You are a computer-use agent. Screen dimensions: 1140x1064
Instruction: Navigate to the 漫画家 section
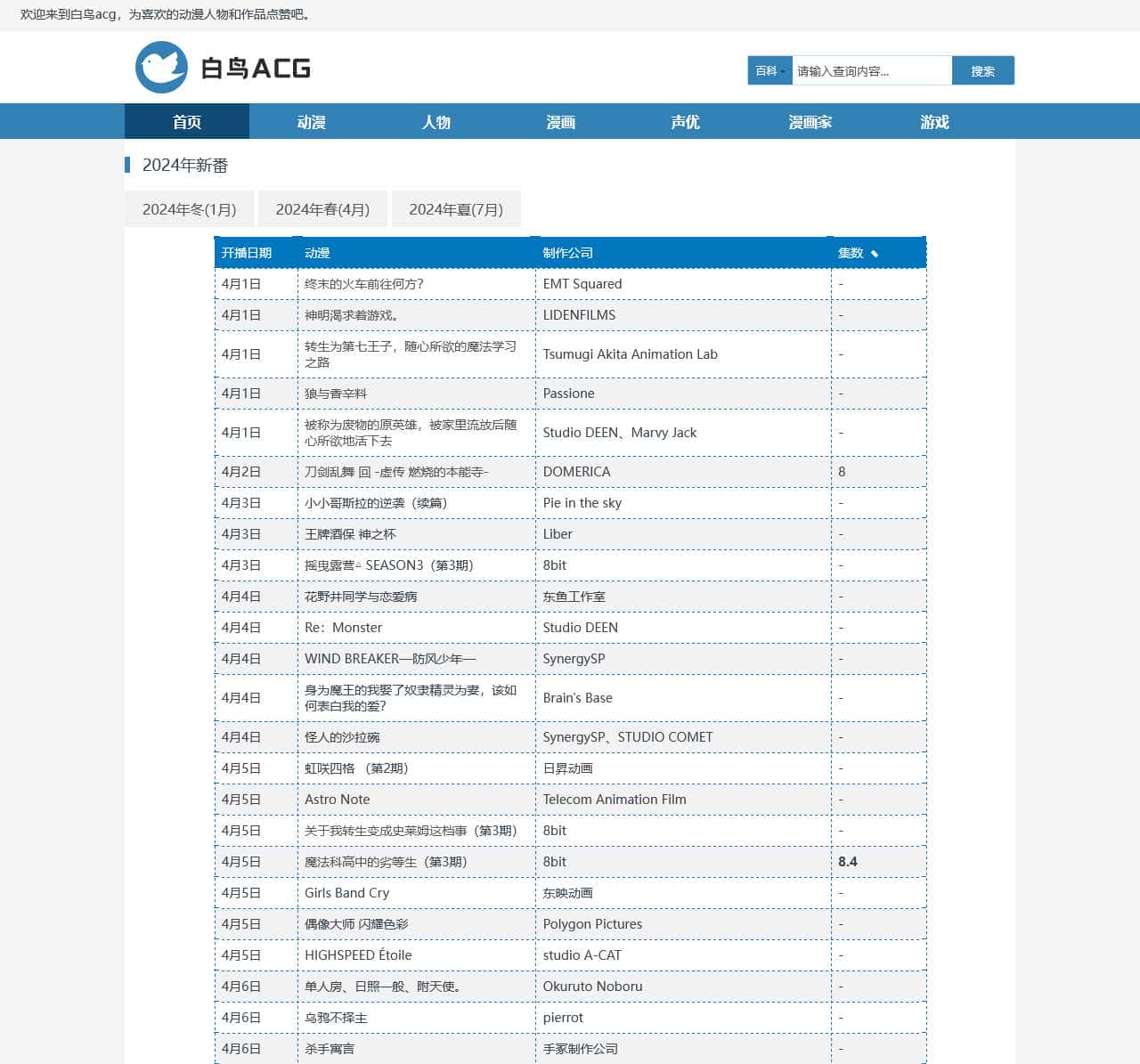tap(810, 122)
